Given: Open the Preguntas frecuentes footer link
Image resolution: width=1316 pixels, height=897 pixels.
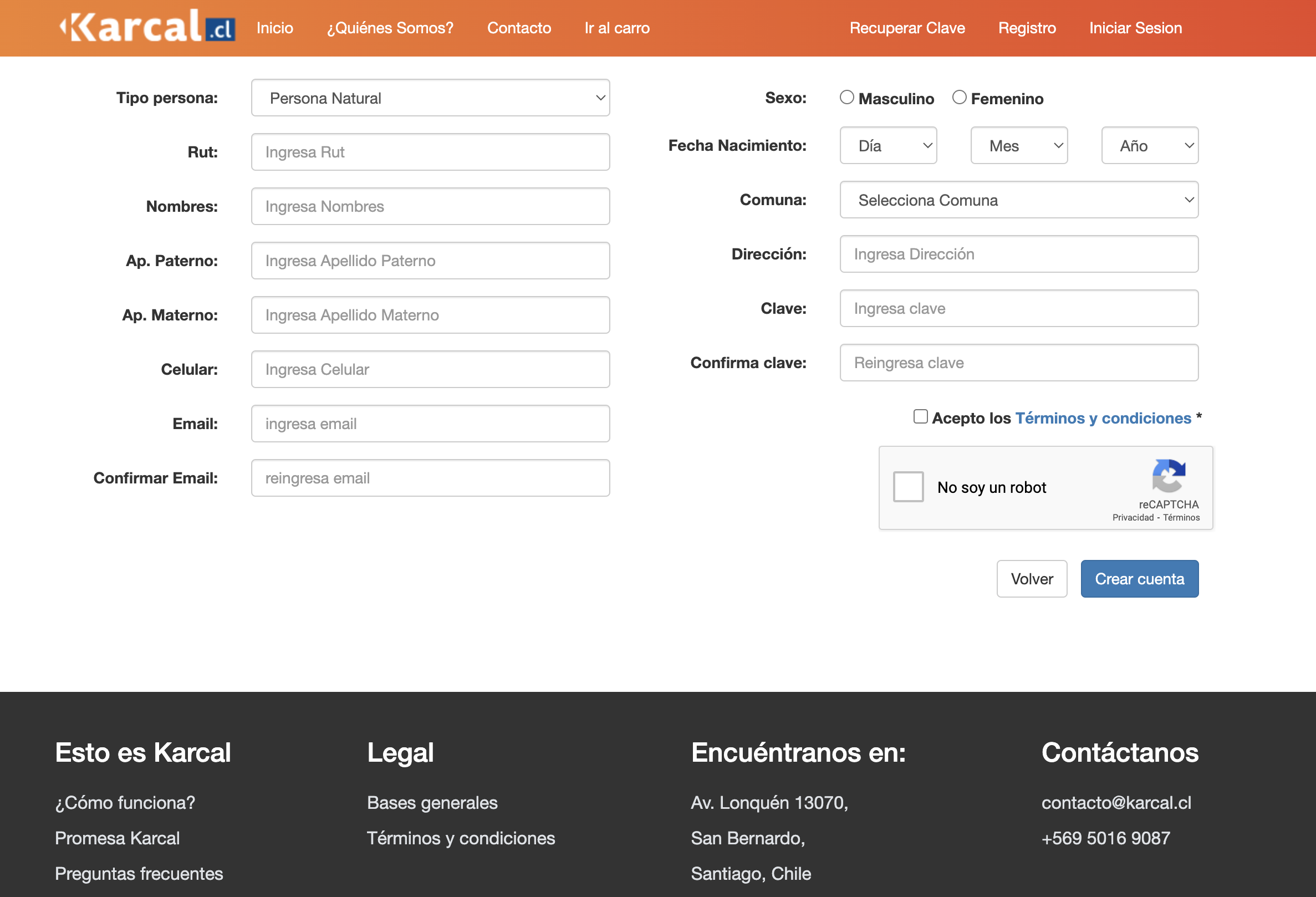Looking at the screenshot, I should 139,874.
